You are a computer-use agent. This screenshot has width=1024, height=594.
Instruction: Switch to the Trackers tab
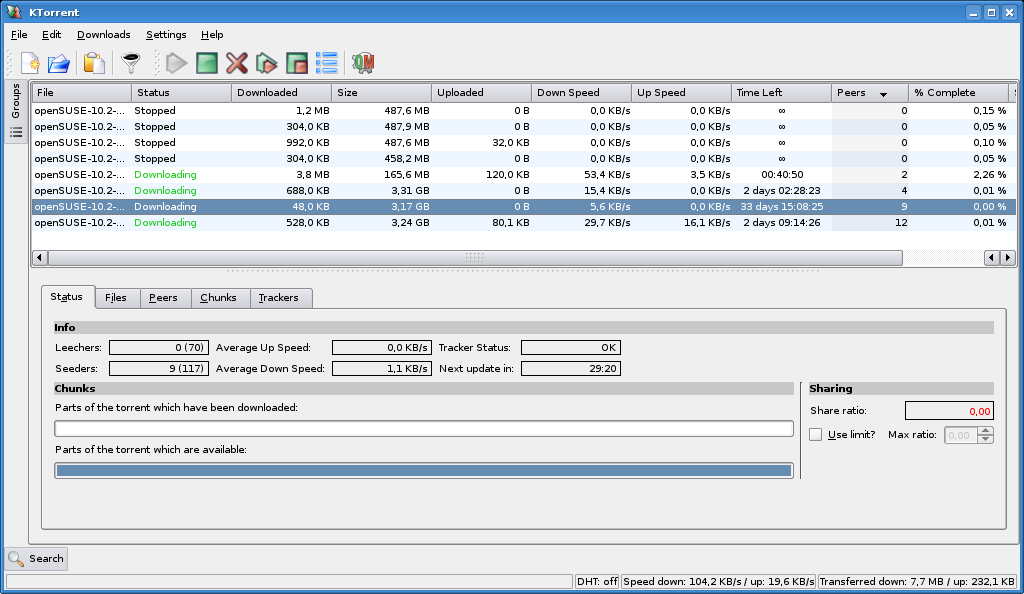click(279, 298)
